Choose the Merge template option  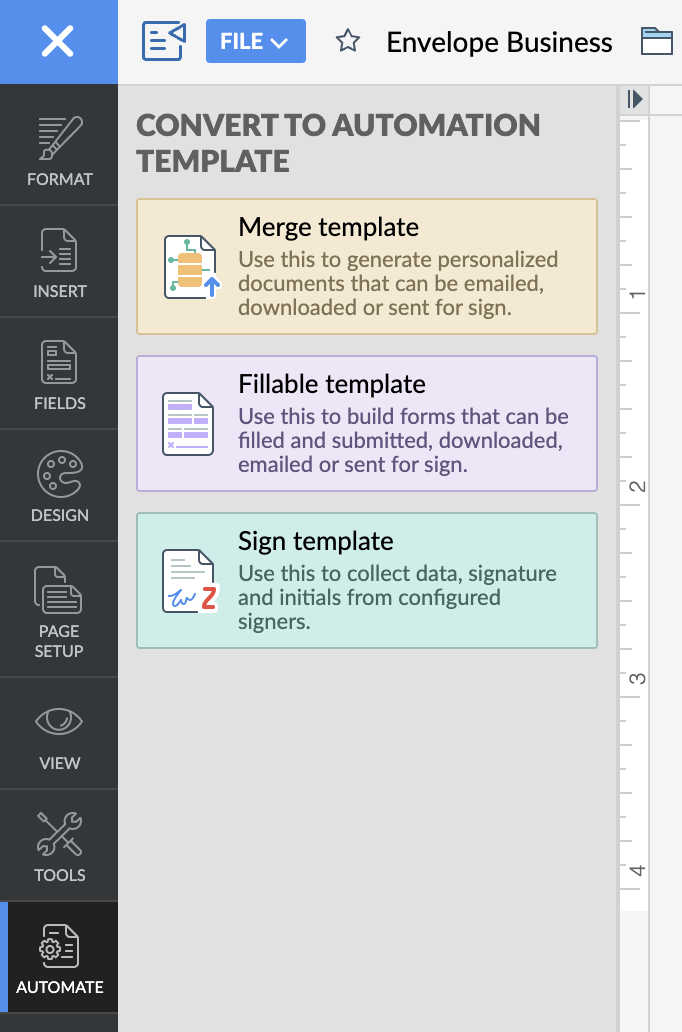click(367, 266)
